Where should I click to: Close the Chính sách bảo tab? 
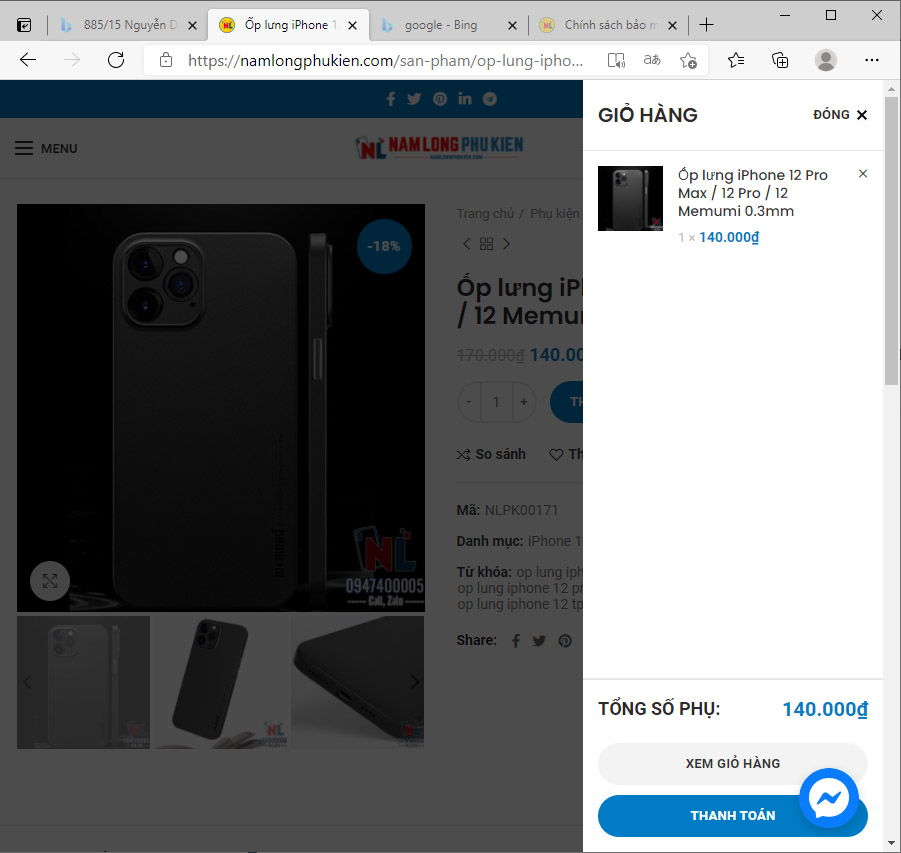tap(672, 25)
